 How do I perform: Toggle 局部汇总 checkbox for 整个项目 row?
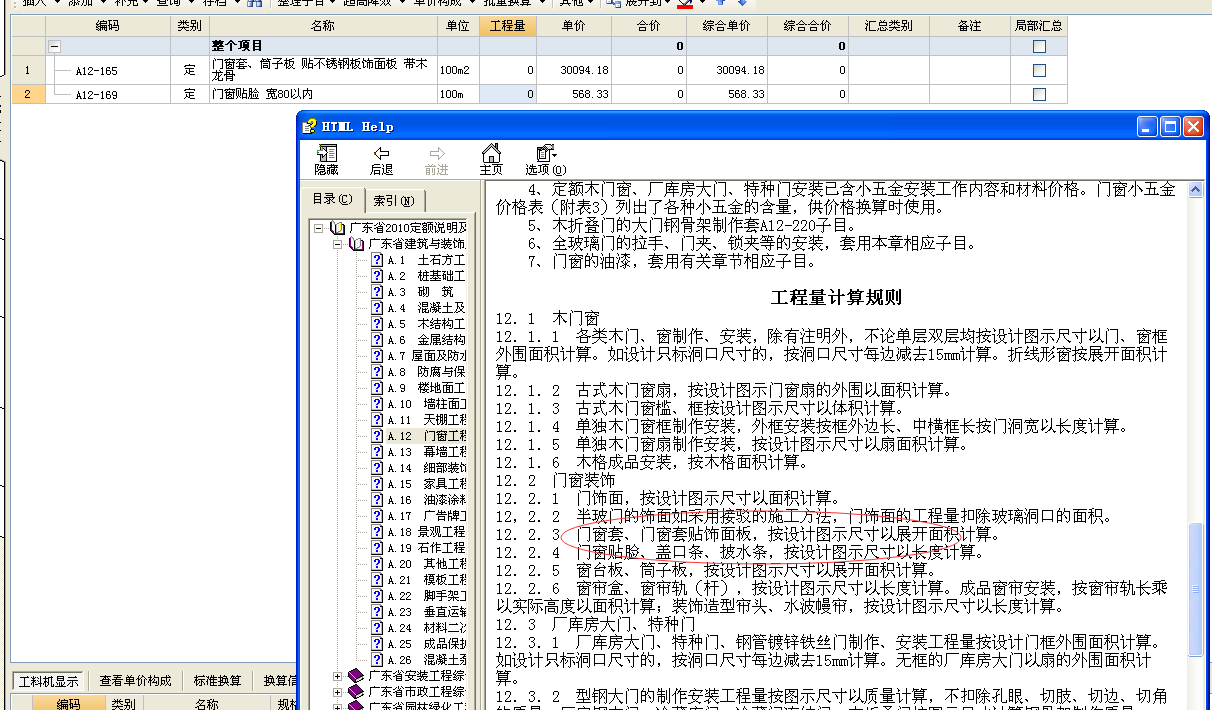1040,46
